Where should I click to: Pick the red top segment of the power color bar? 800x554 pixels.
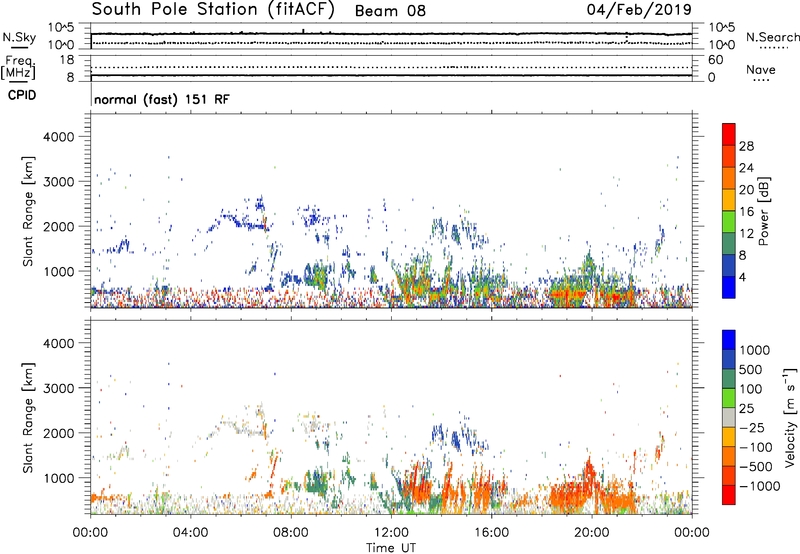click(729, 134)
